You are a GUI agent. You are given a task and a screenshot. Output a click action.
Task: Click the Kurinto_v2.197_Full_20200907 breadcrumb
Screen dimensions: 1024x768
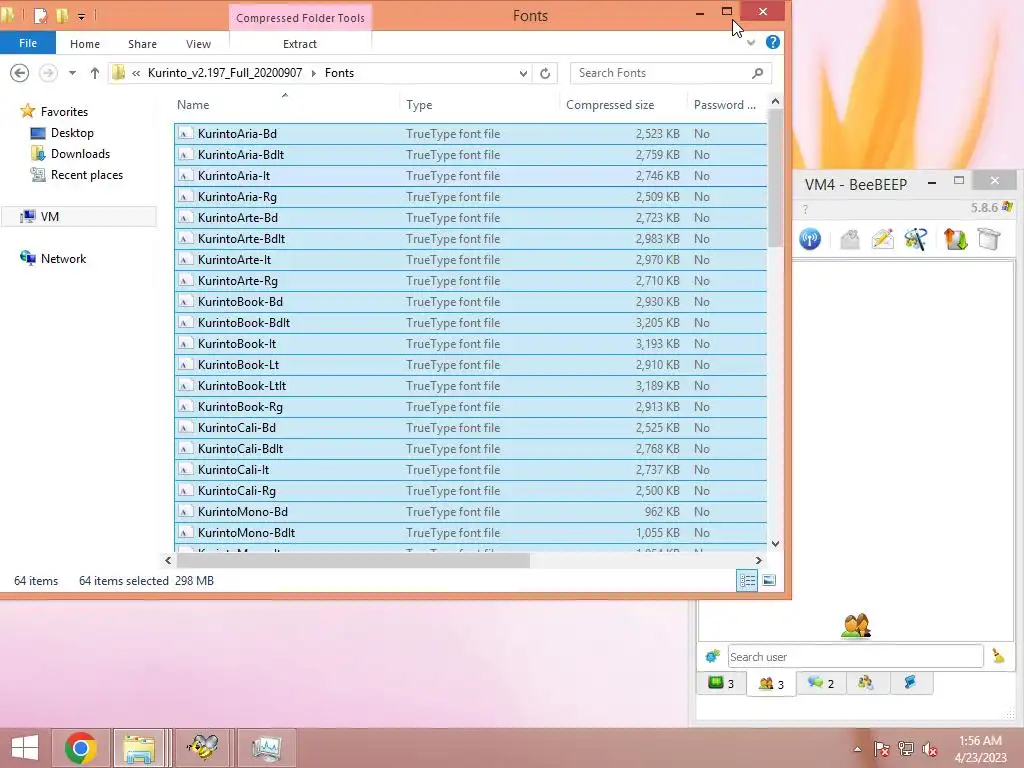pos(225,73)
